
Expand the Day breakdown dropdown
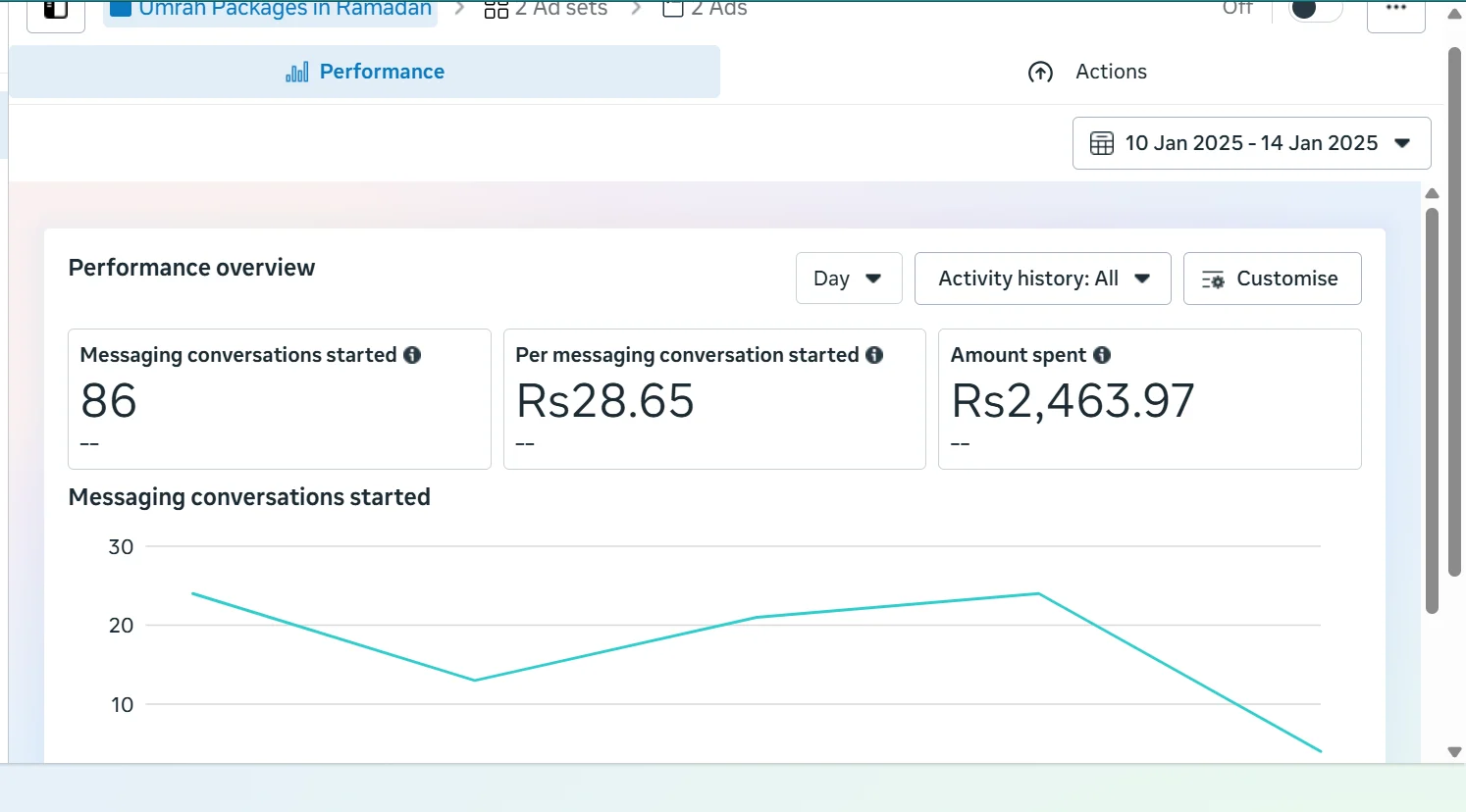click(848, 279)
